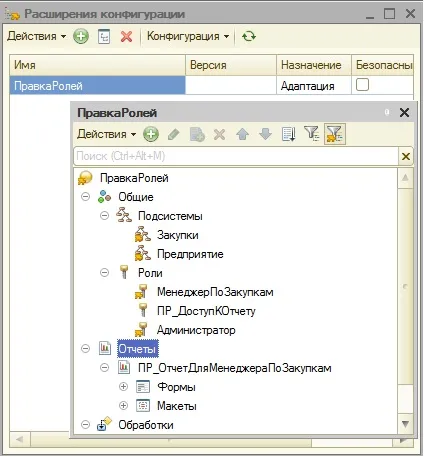Image resolution: width=424 pixels, height=457 pixels.
Task: Open extension configuration tree icon in top toolbar
Action: (x=104, y=36)
